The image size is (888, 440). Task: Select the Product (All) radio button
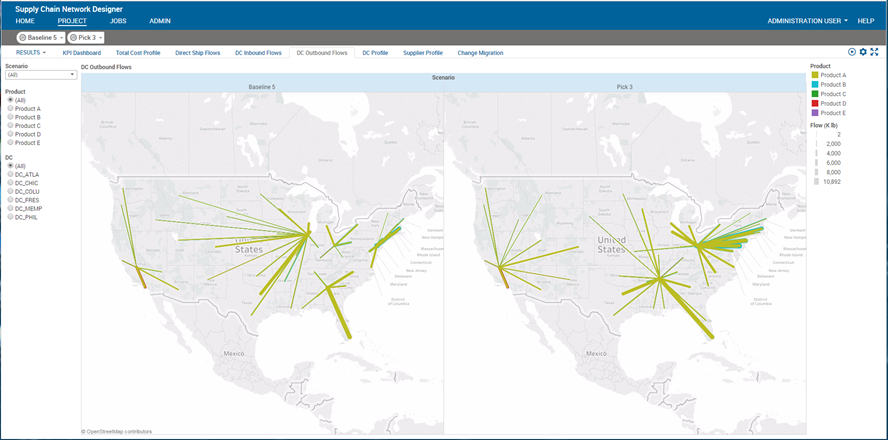pyautogui.click(x=10, y=100)
